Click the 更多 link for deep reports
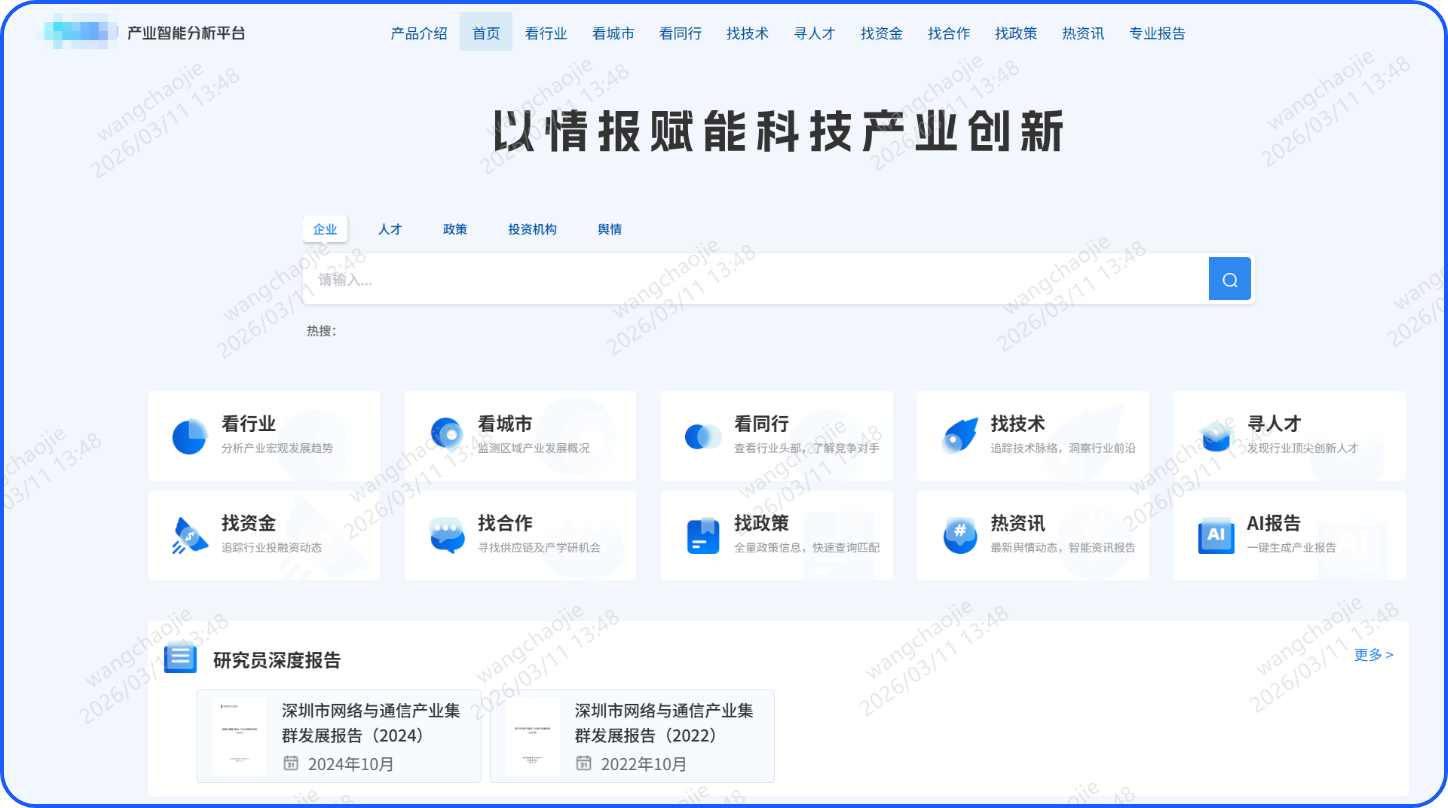Viewport: 1448px width, 808px height. point(1374,654)
